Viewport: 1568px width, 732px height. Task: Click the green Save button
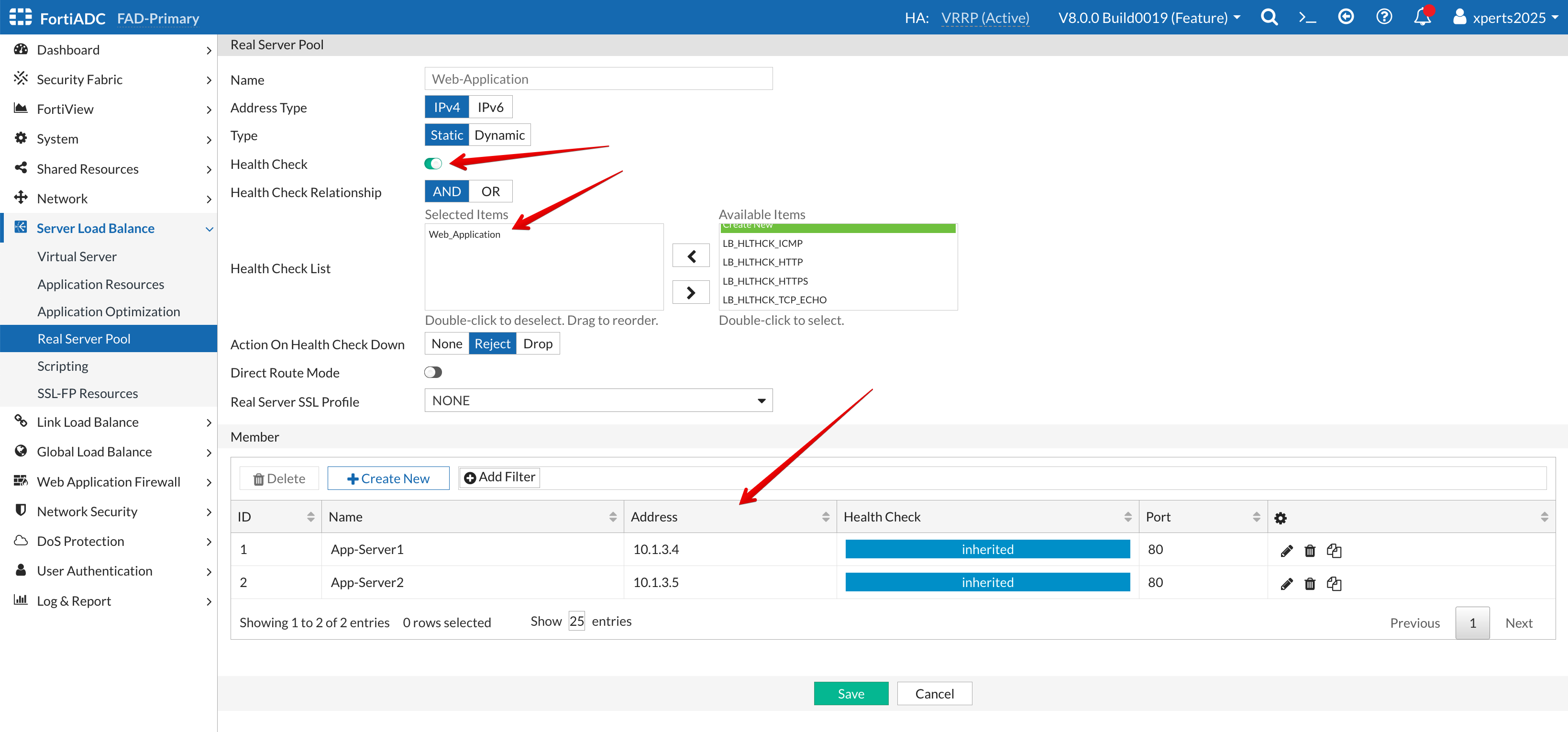(850, 693)
